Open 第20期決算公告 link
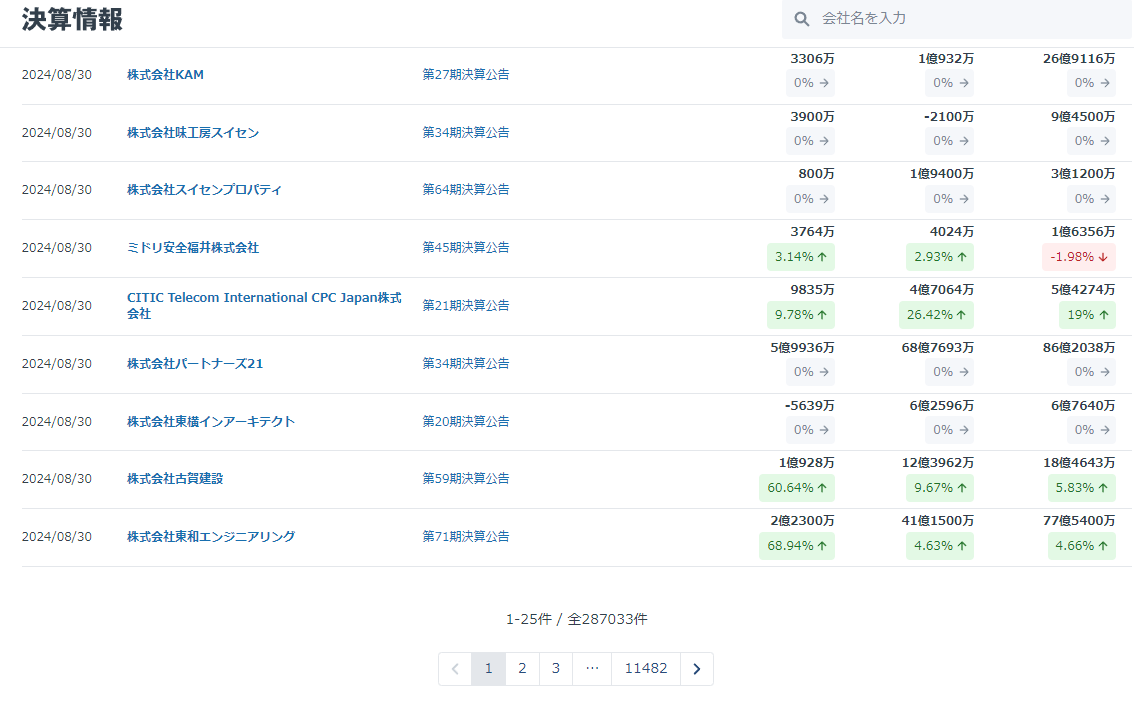Viewport: 1134px width, 702px height. (466, 421)
